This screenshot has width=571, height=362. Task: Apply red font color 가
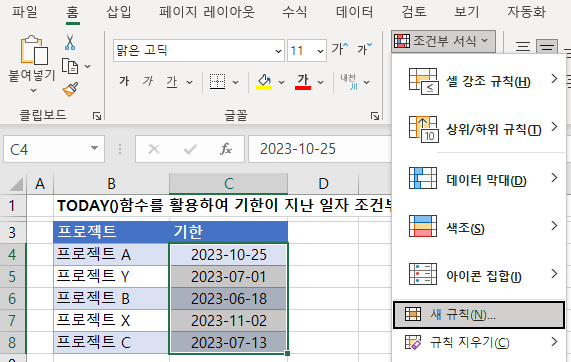click(x=303, y=82)
